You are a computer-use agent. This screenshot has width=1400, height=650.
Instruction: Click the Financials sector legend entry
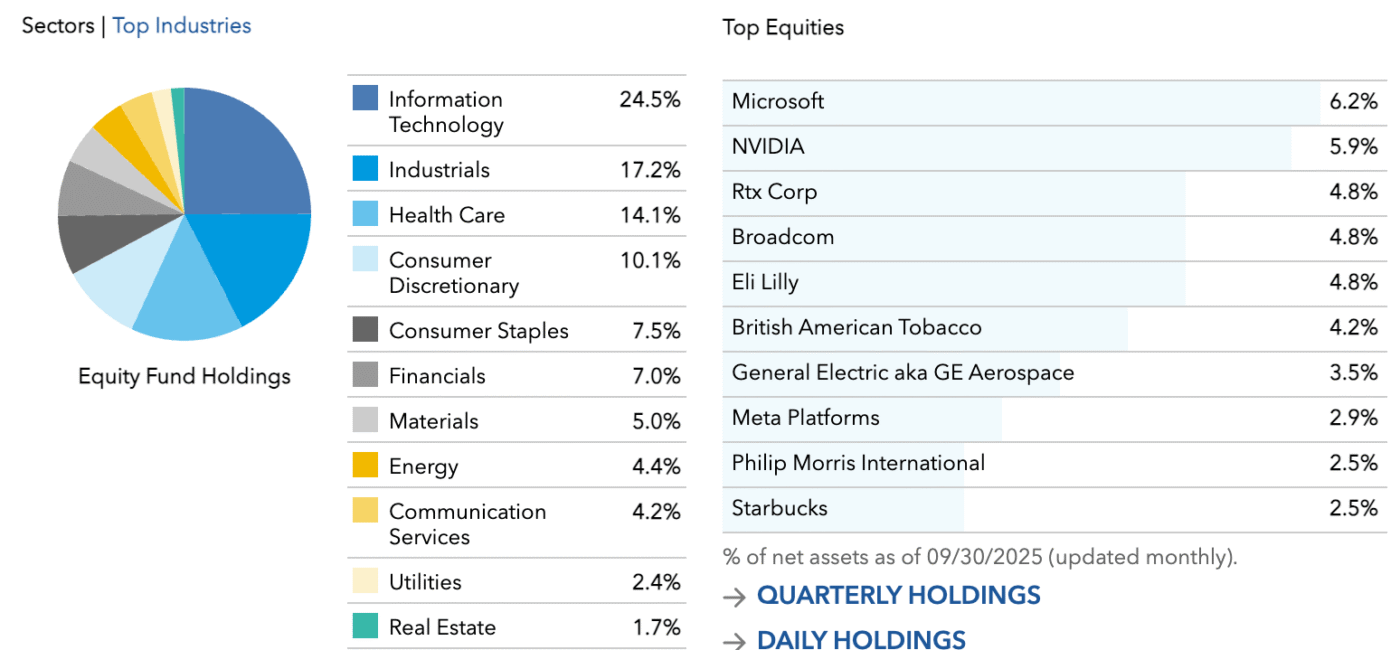[x=437, y=376]
